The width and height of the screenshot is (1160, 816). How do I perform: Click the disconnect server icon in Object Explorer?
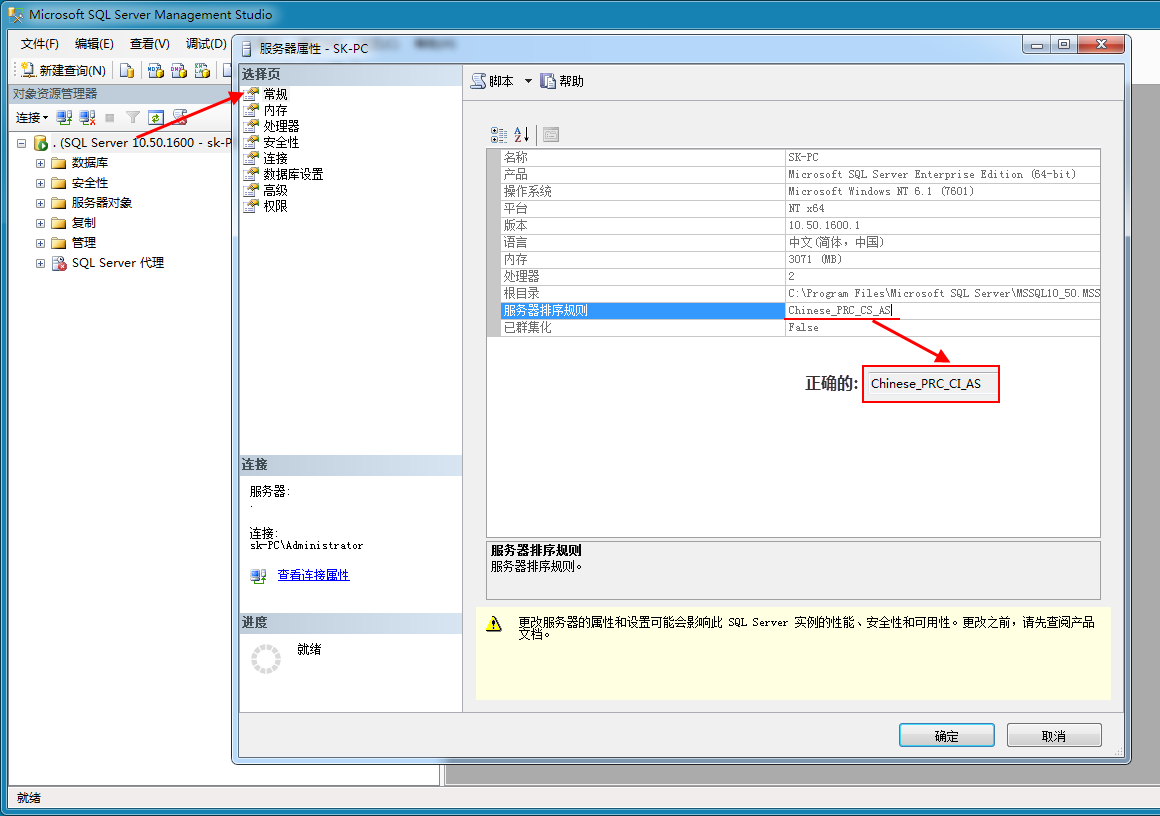(x=87, y=118)
